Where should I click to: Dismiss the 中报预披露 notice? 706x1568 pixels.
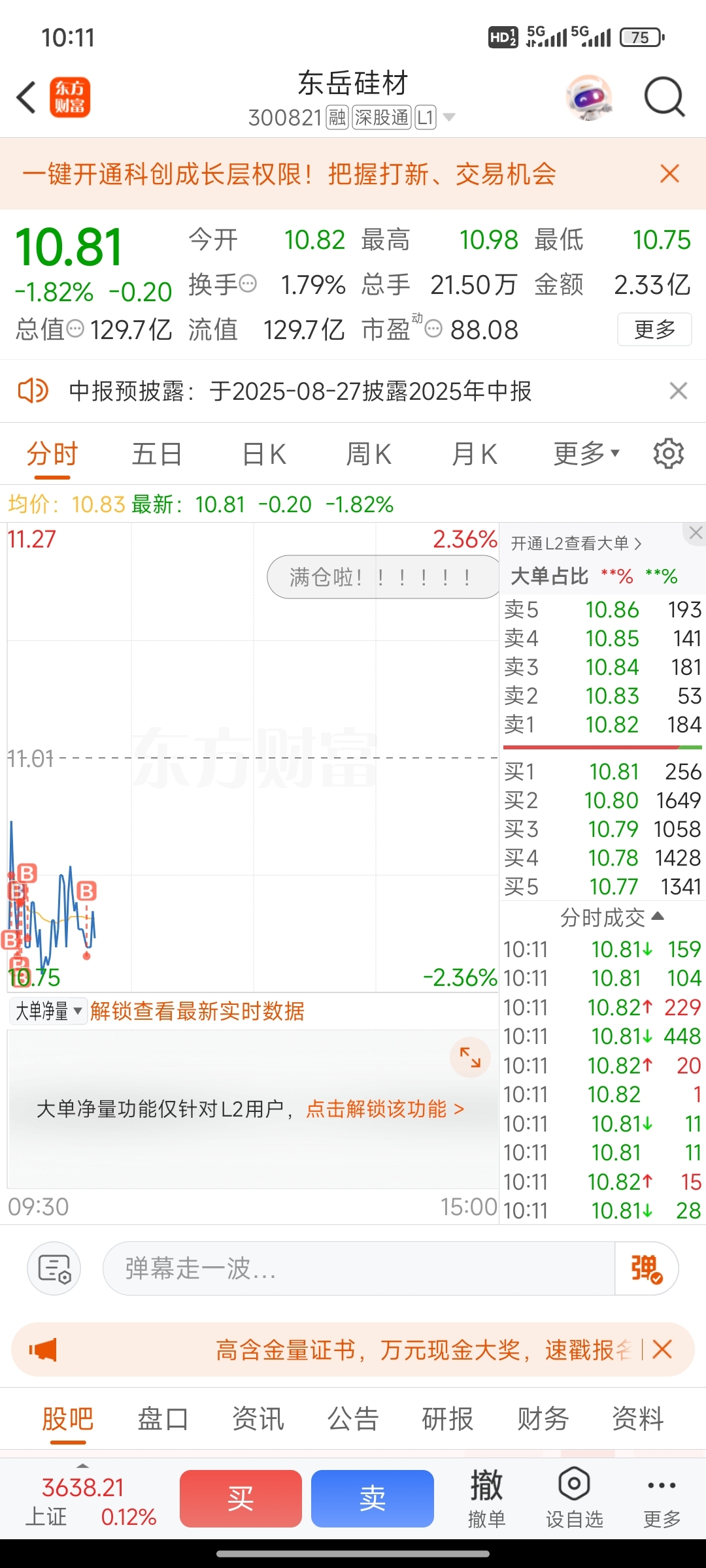[679, 391]
